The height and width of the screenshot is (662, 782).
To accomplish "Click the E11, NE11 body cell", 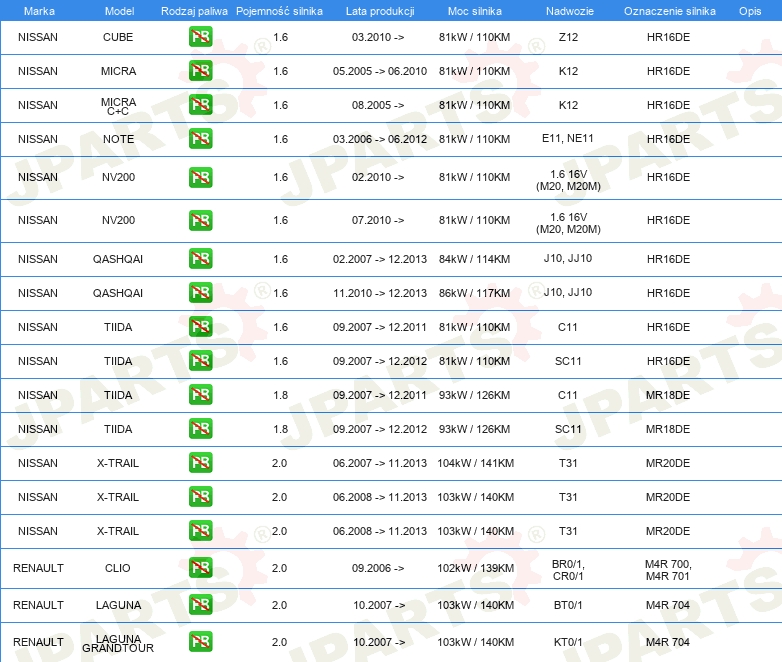I will tap(568, 138).
